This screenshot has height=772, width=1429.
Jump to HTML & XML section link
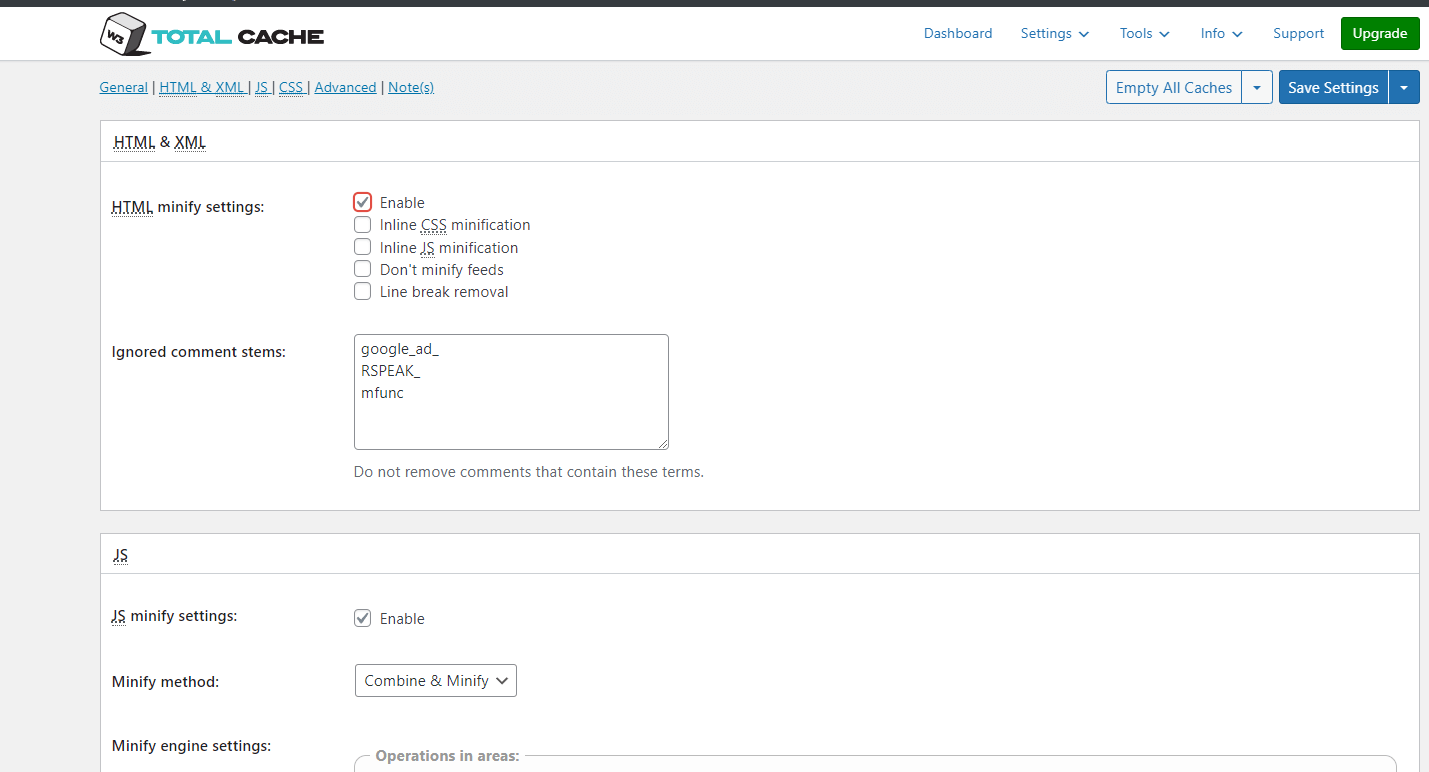click(201, 87)
